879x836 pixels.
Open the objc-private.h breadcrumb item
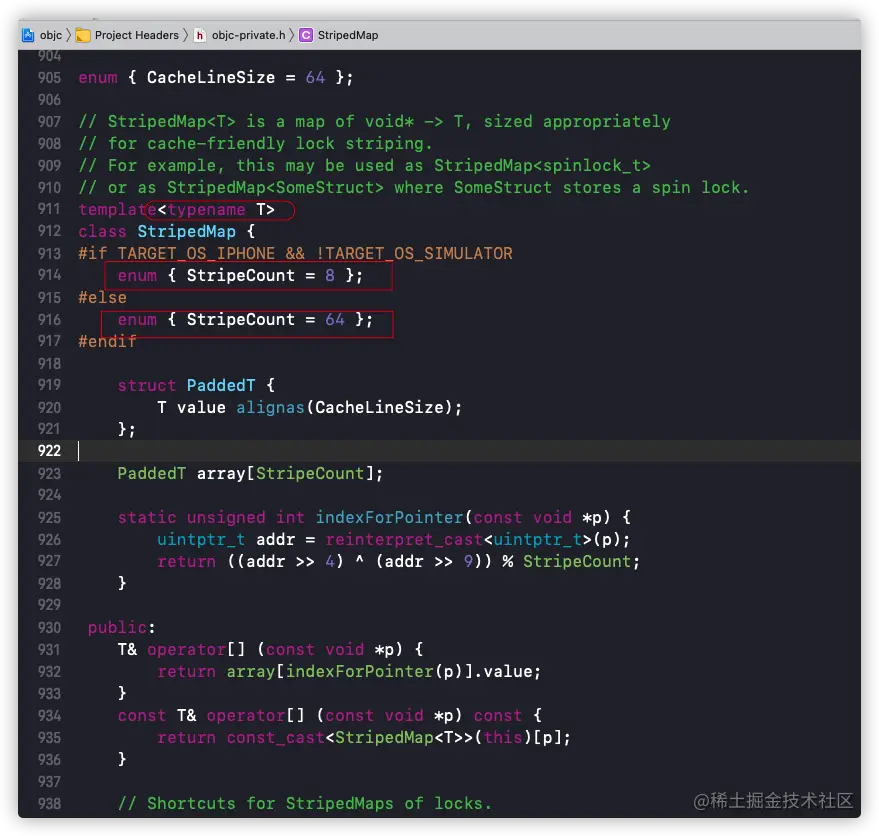248,35
